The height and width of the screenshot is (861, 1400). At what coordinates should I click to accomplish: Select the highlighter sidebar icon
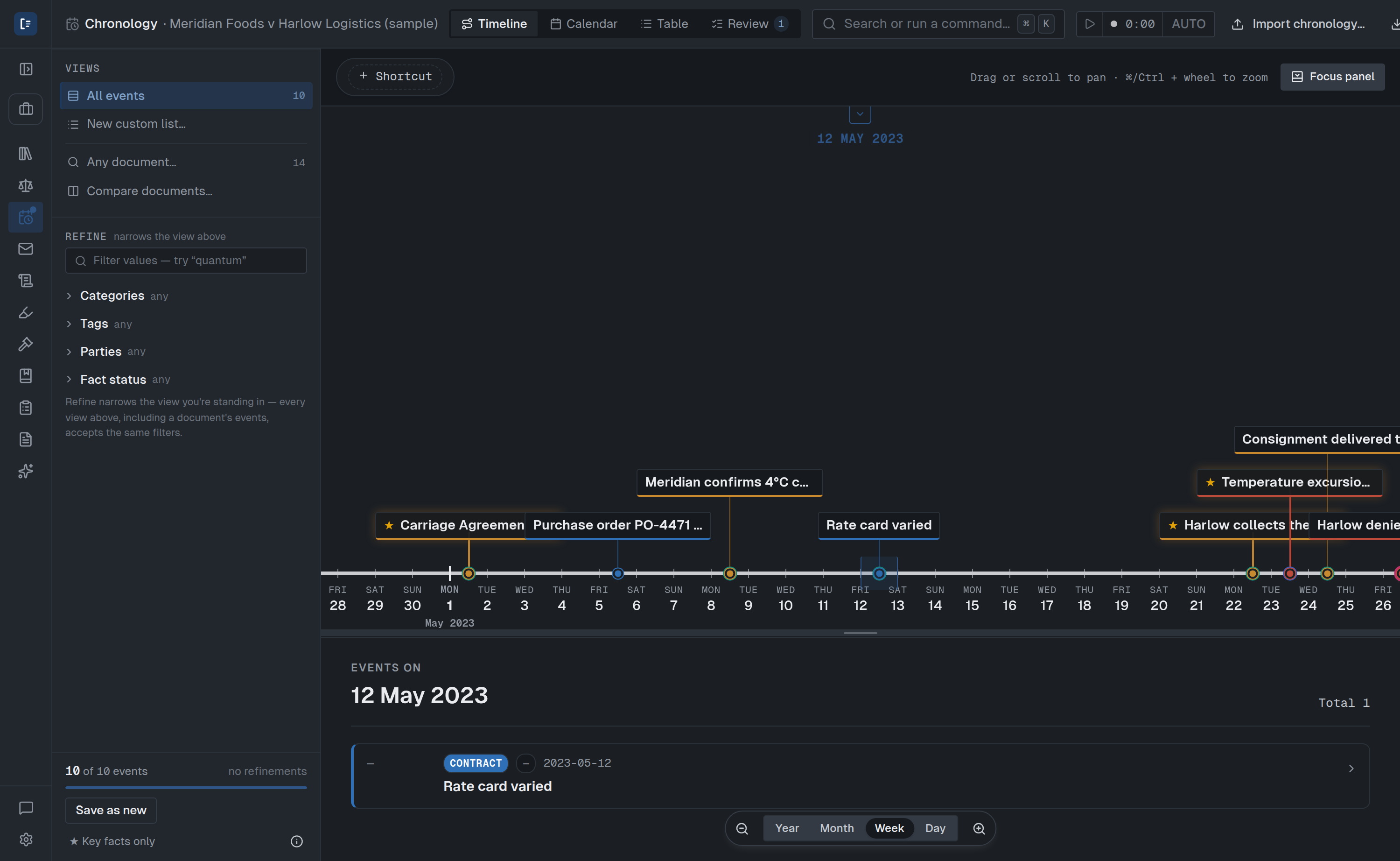click(26, 312)
